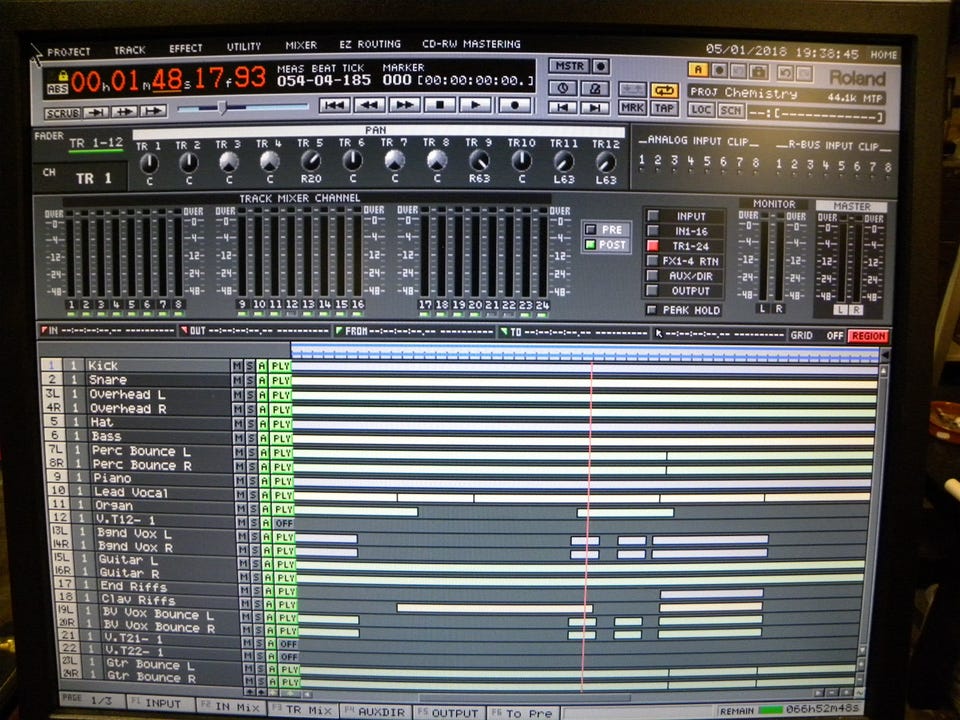The height and width of the screenshot is (720, 960).
Task: Click the record dot beside MSTR
Action: click(601, 66)
